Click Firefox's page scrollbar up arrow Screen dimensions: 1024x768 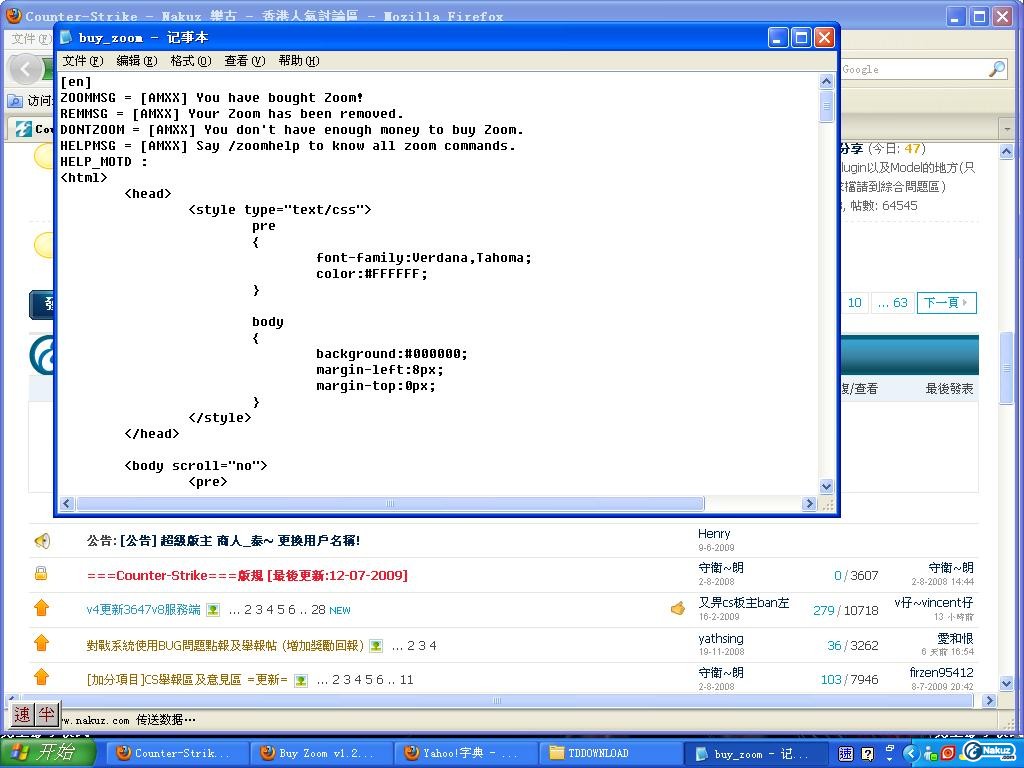1006,152
